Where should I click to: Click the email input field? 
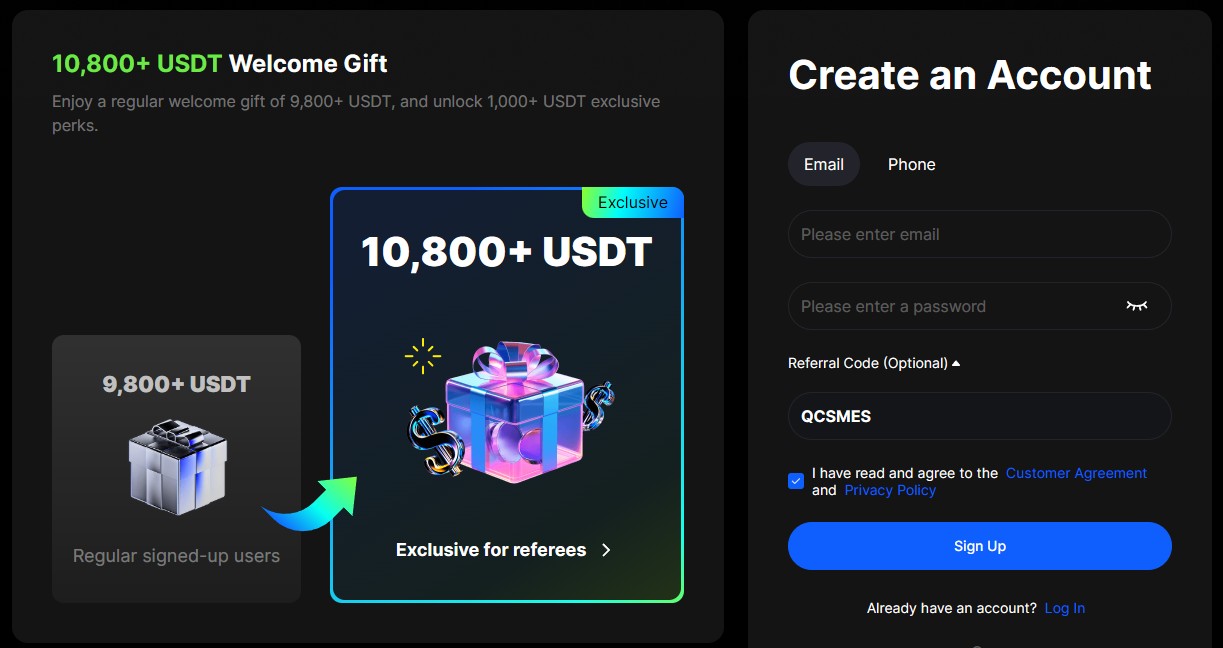click(x=980, y=234)
